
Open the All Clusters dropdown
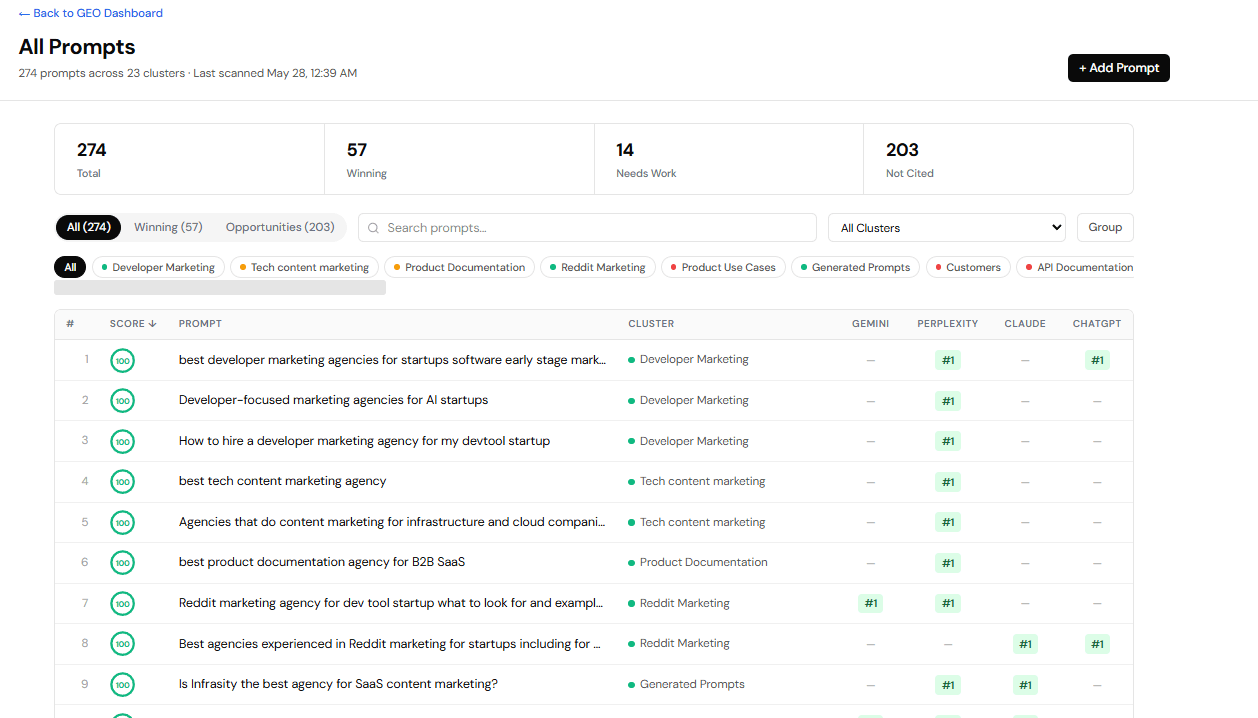click(946, 227)
